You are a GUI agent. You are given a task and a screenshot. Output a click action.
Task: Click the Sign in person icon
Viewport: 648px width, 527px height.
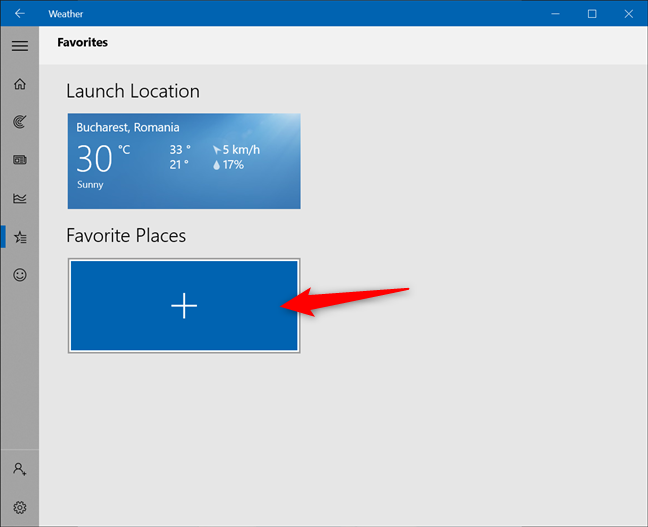[x=19, y=468]
